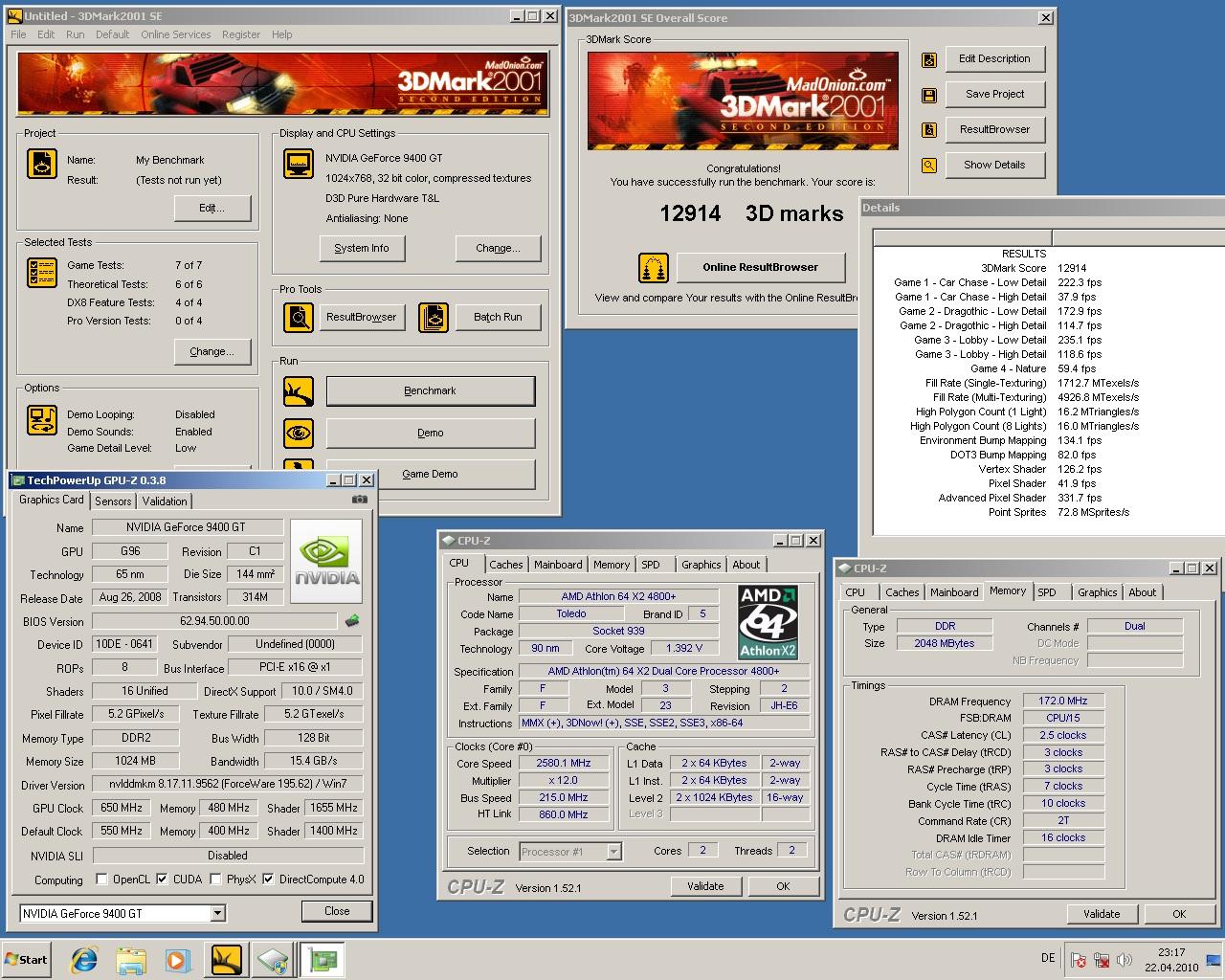The width and height of the screenshot is (1225, 980).
Task: Click the volume speaker tray icon
Action: tap(1125, 960)
